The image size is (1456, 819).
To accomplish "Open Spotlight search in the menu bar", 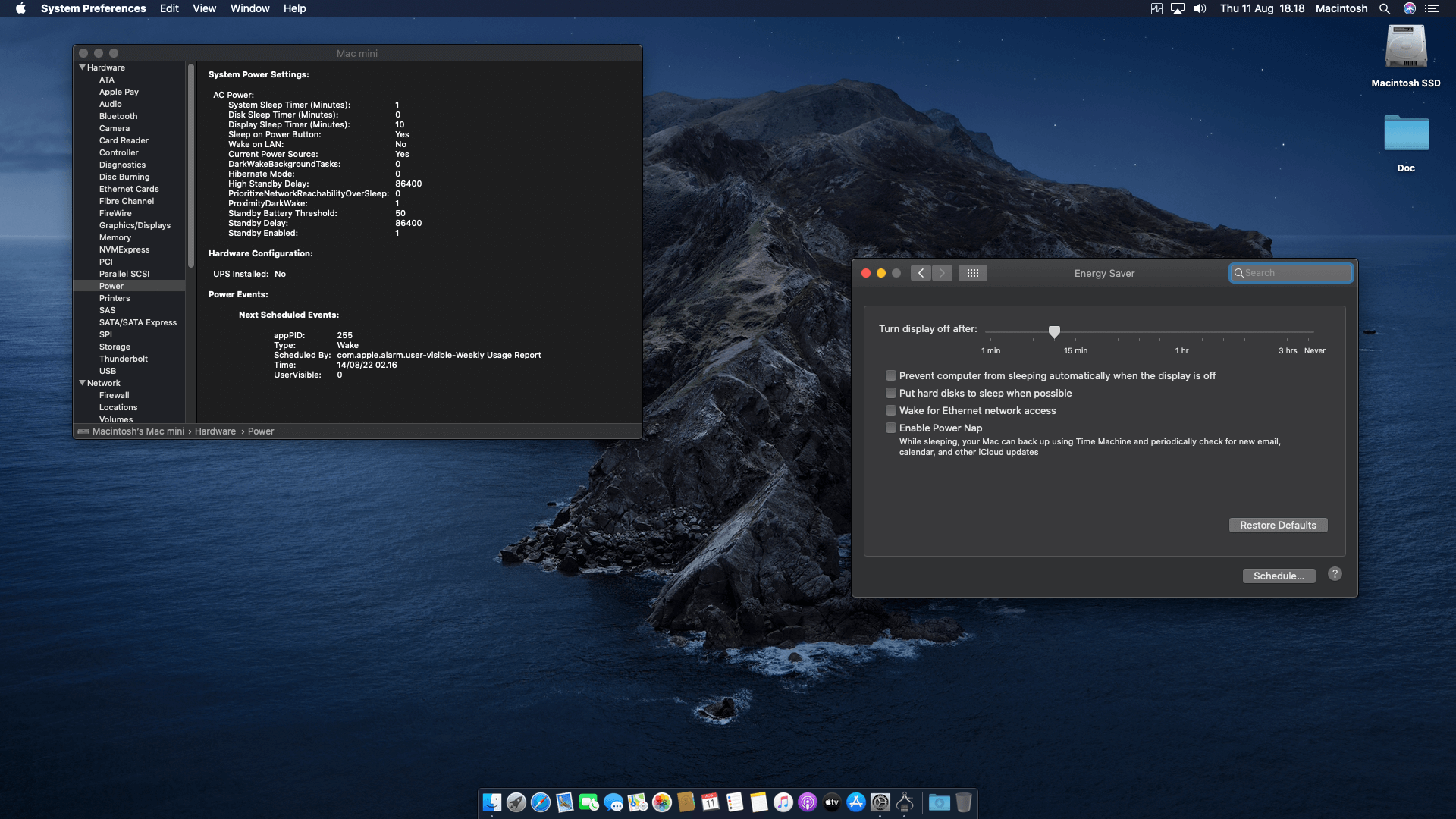I will point(1385,8).
